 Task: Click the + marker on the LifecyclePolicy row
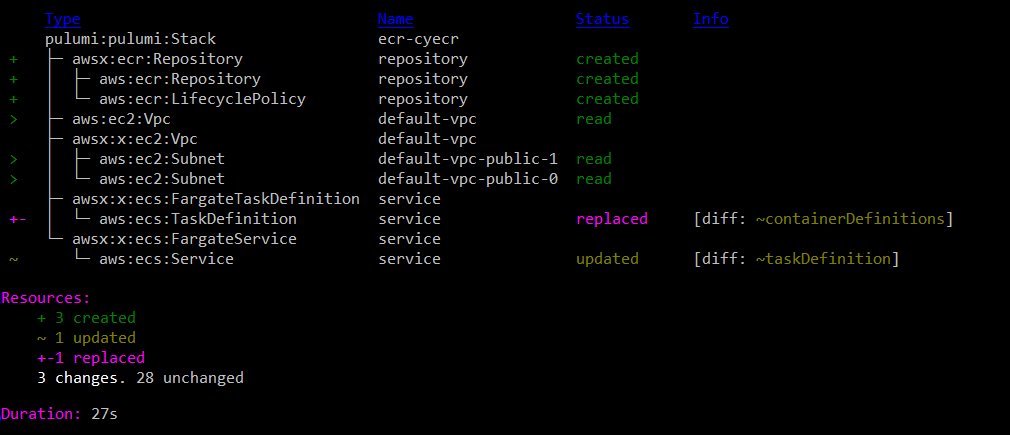[13, 99]
